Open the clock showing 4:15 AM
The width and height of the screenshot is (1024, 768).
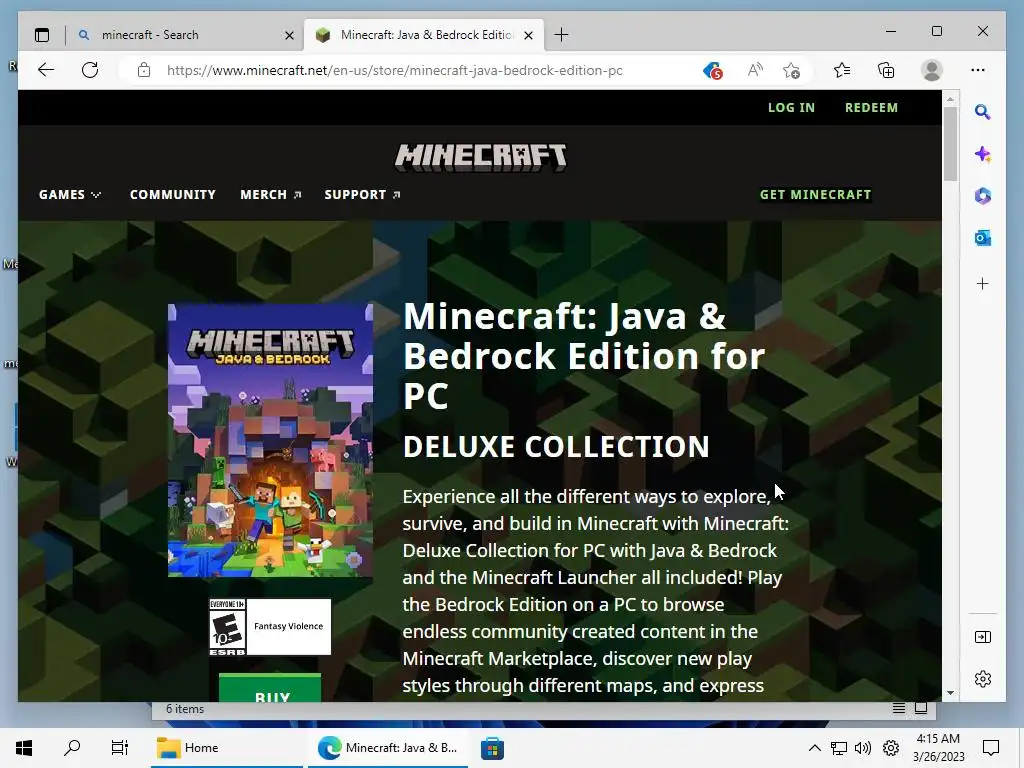tap(938, 748)
